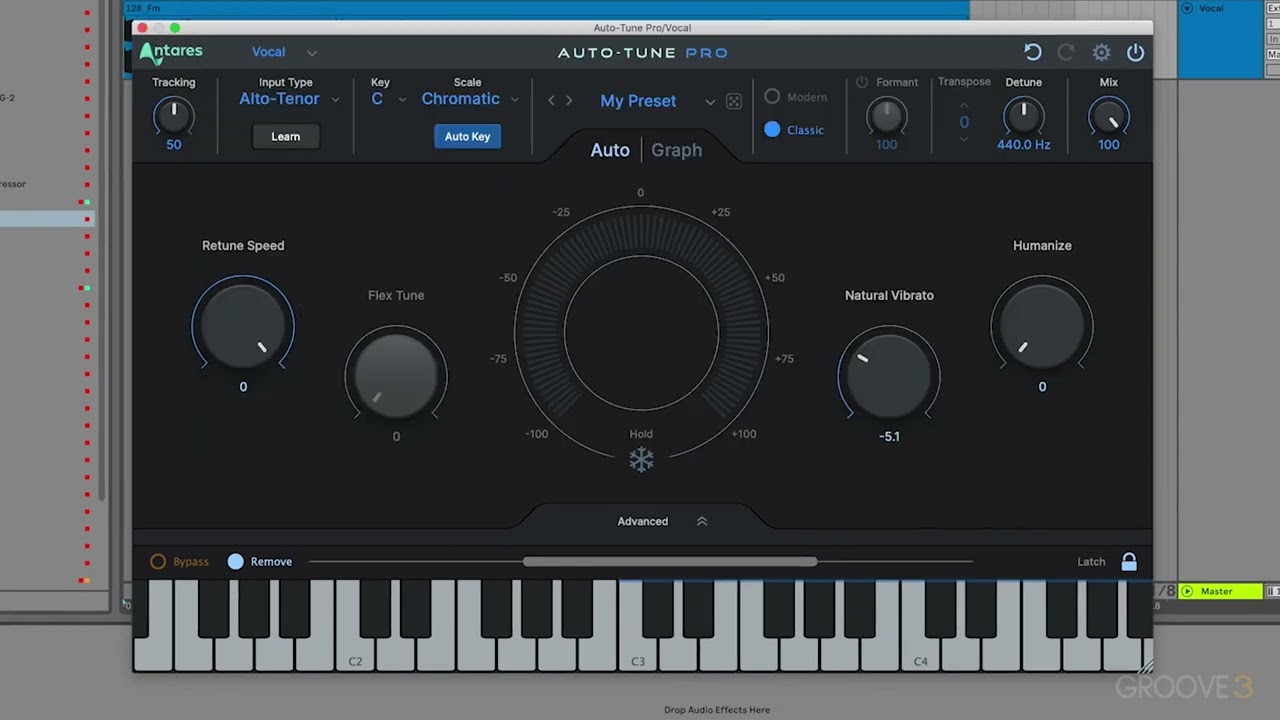
Task: Toggle the Bypass keyboard mode
Action: [158, 562]
